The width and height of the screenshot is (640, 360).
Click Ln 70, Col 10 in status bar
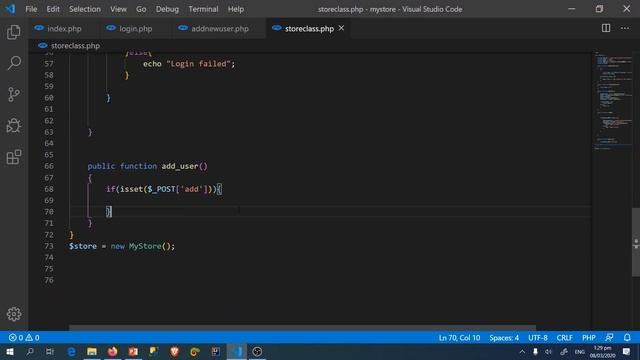(x=459, y=338)
